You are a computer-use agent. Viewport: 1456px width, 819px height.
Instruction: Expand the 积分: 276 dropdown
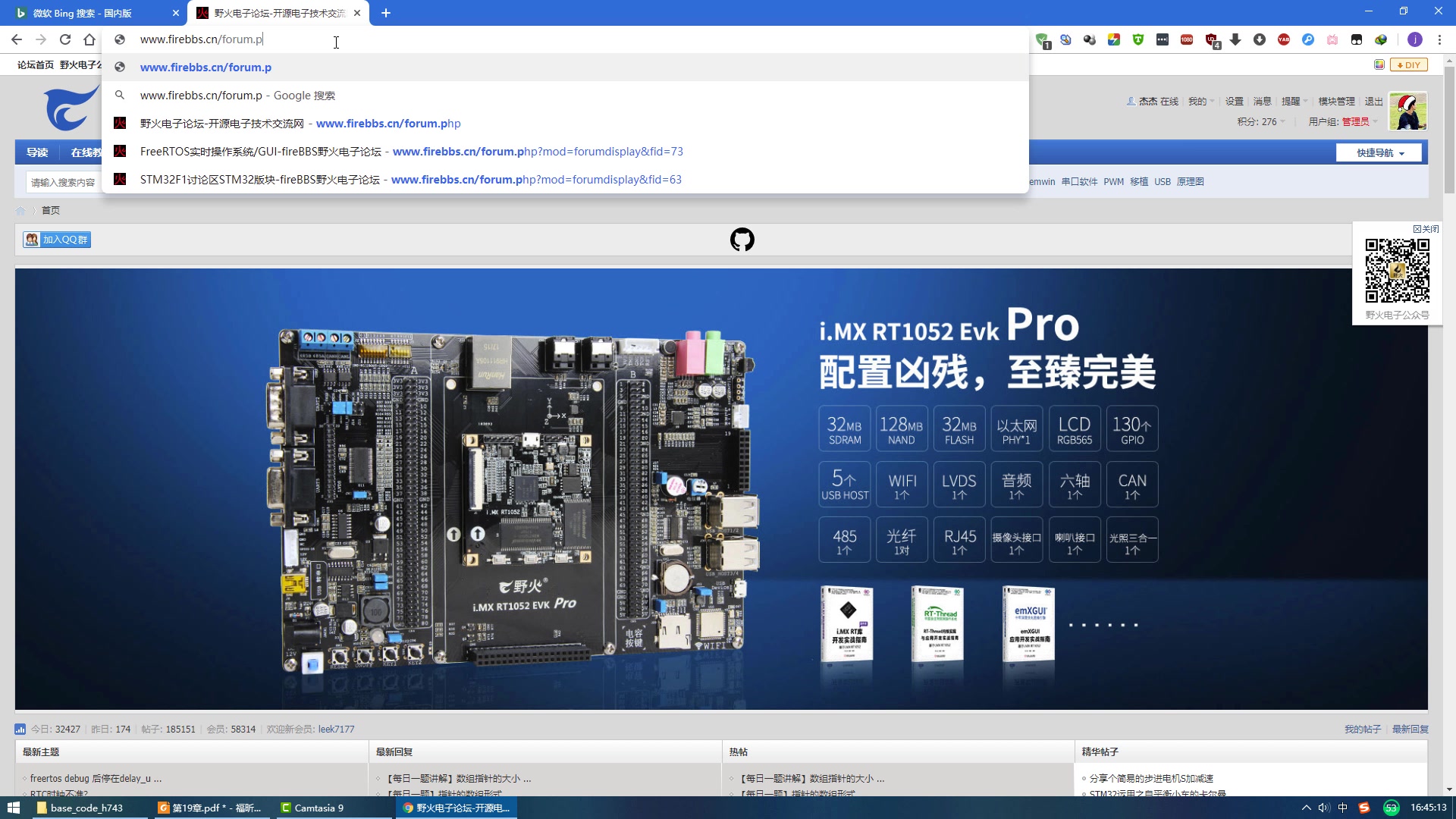point(1261,122)
